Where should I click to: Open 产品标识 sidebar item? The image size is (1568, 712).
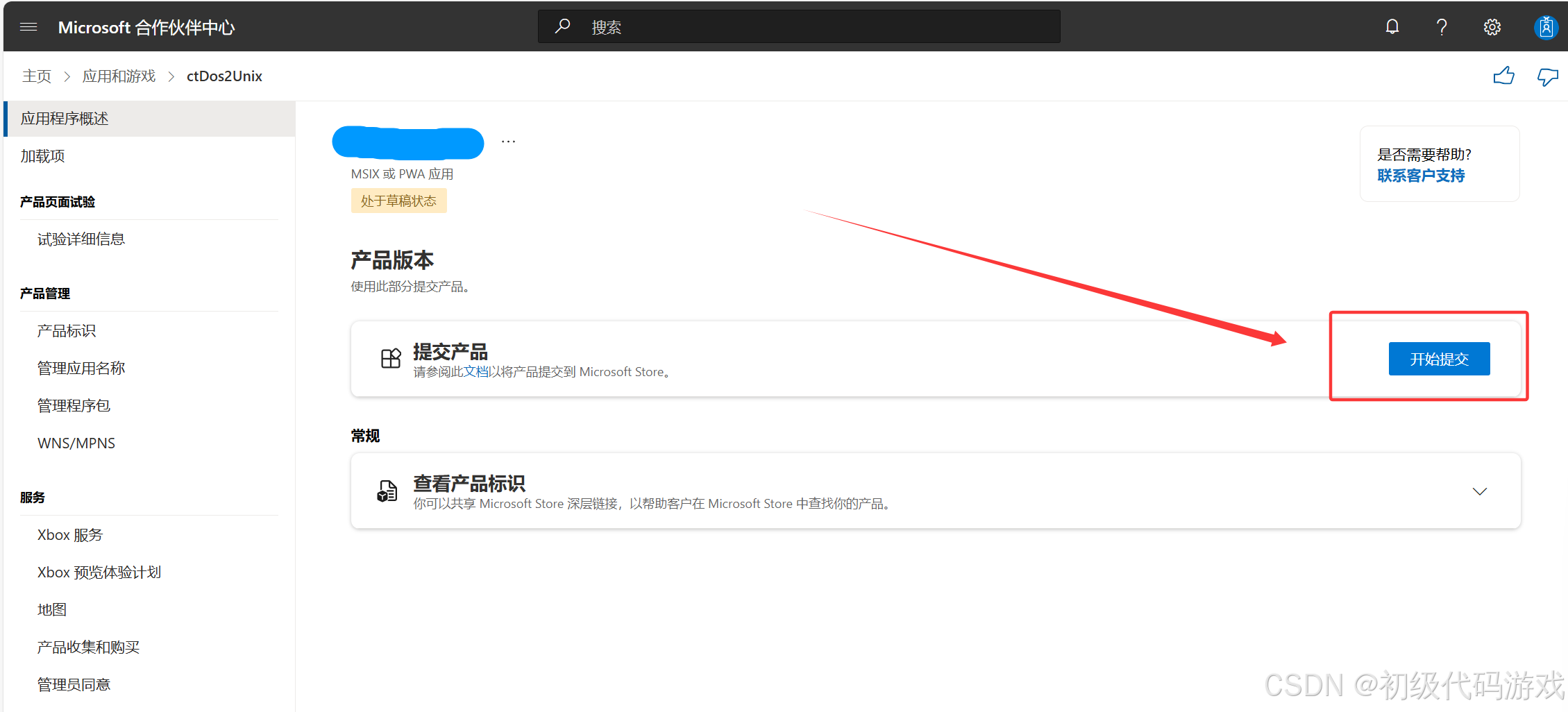click(67, 331)
